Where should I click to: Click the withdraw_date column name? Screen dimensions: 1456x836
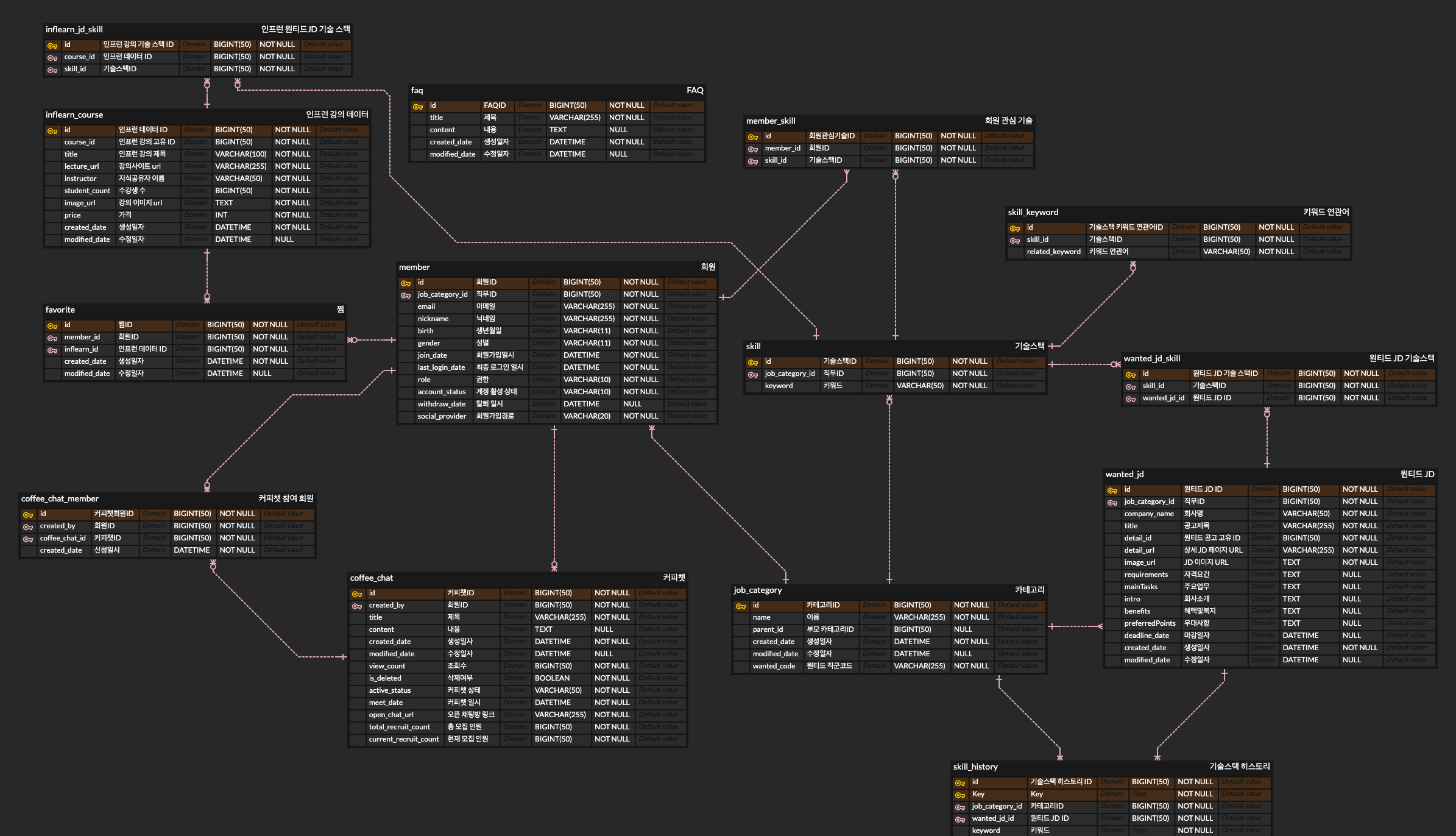point(442,404)
